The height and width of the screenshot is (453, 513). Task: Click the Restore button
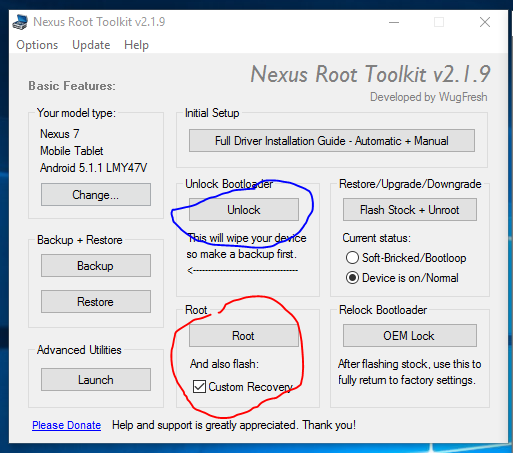click(x=96, y=302)
